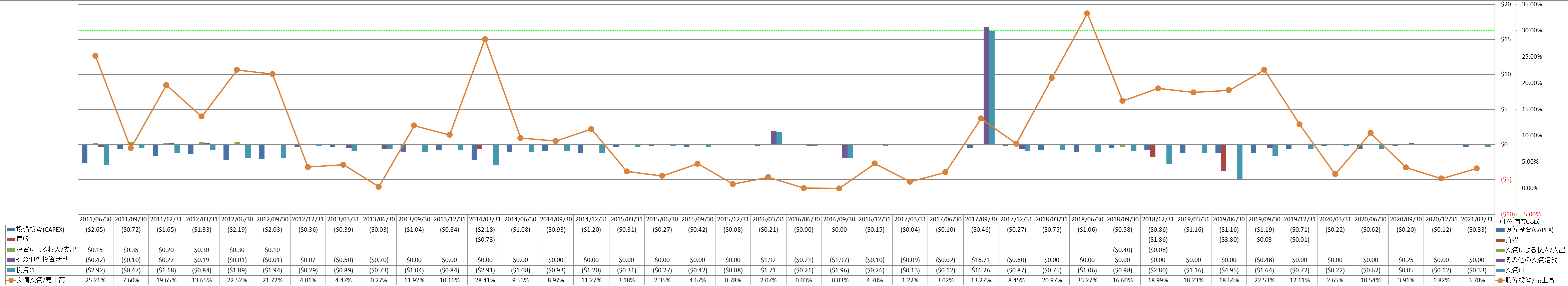Select the 2014/03/31 date header
This screenshot has height=286, width=1568.
[485, 220]
